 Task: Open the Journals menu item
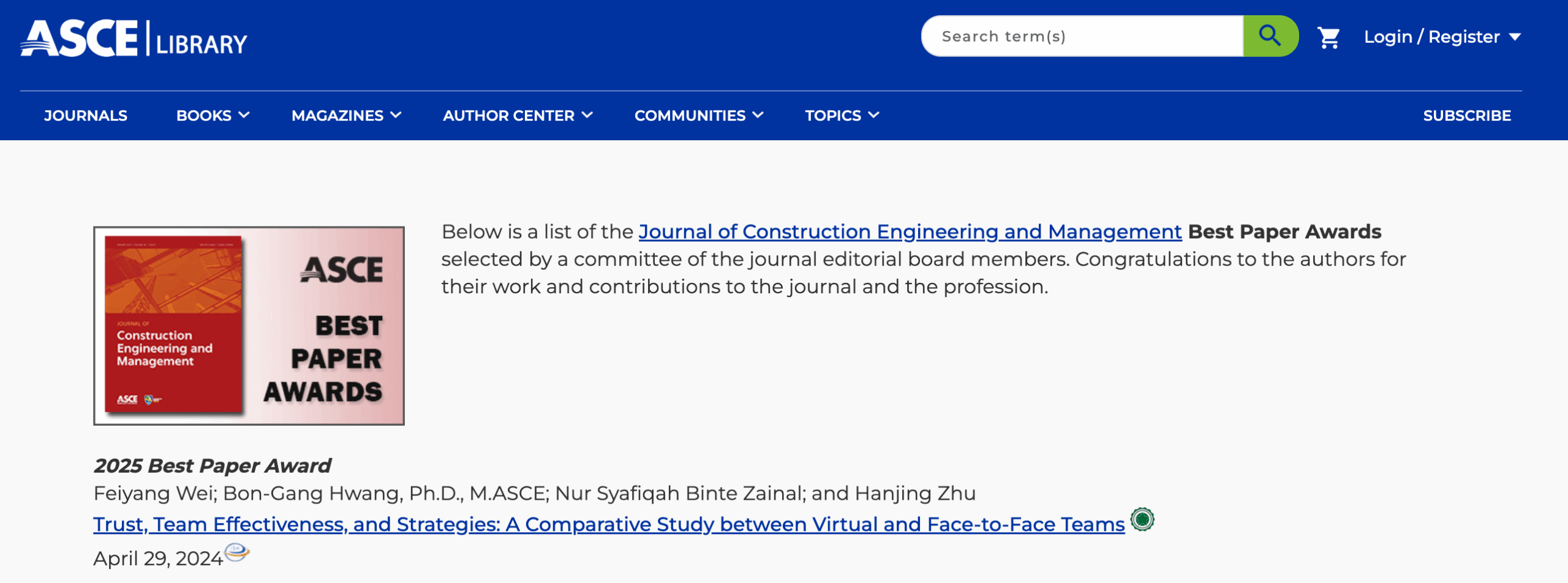tap(86, 115)
